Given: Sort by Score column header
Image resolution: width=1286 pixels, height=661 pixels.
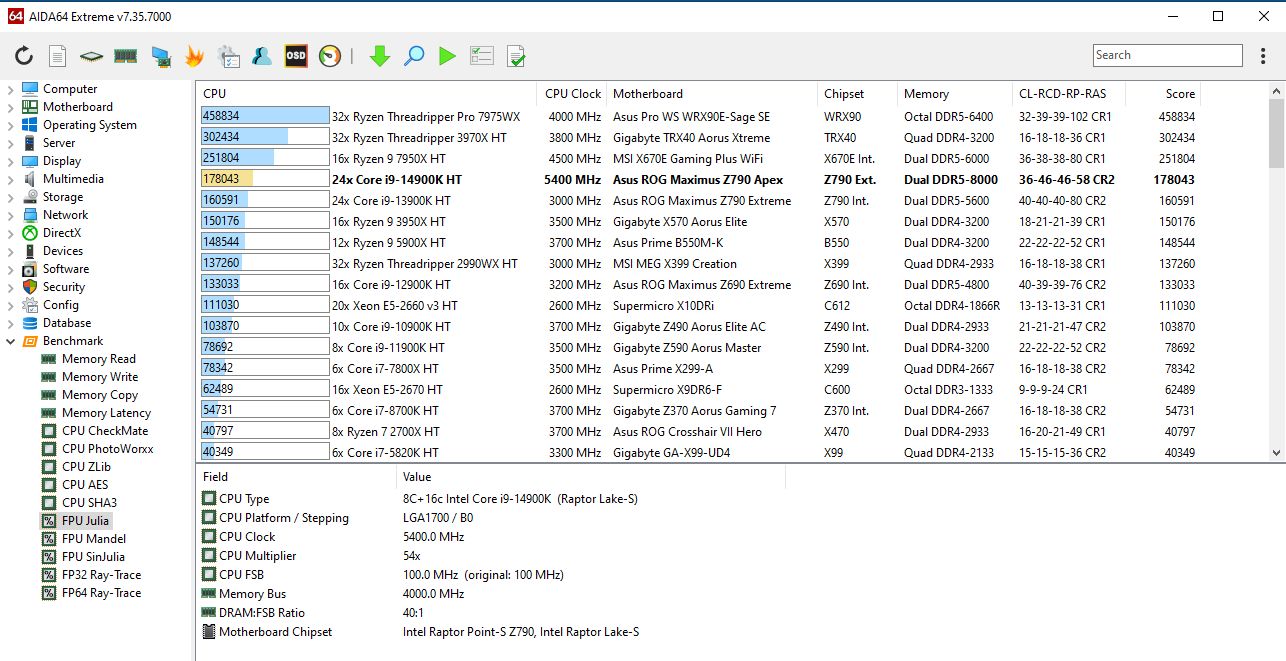Looking at the screenshot, I should pyautogui.click(x=1162, y=94).
